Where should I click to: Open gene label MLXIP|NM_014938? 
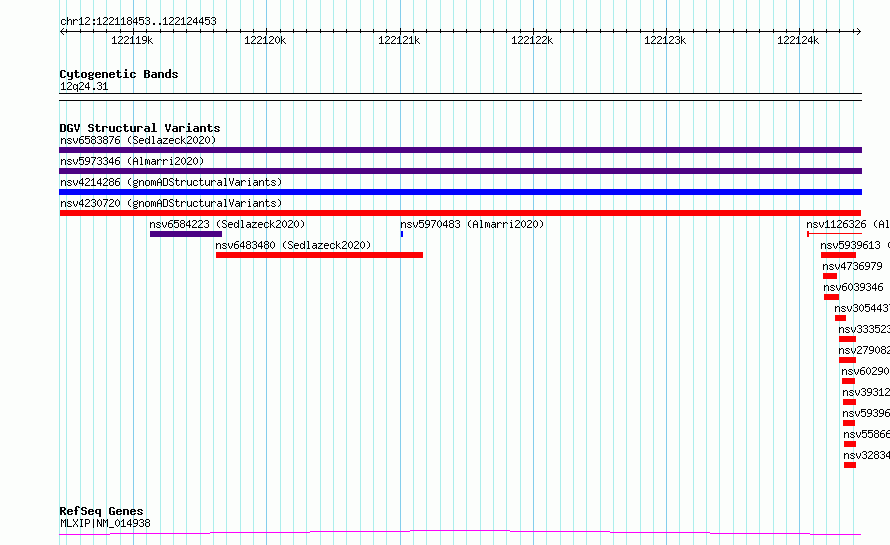click(105, 523)
